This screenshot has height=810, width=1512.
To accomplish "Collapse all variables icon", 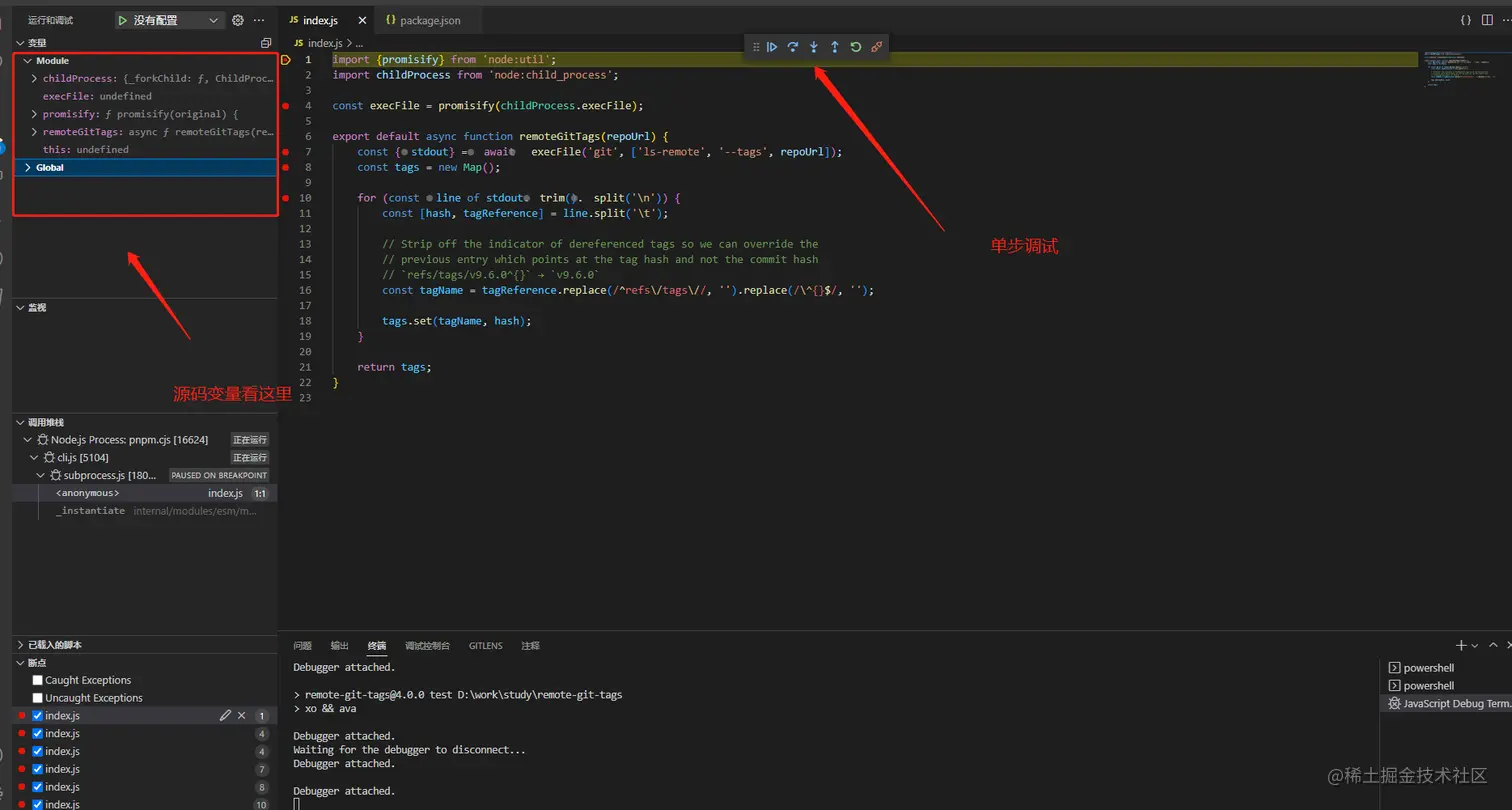I will click(x=266, y=43).
